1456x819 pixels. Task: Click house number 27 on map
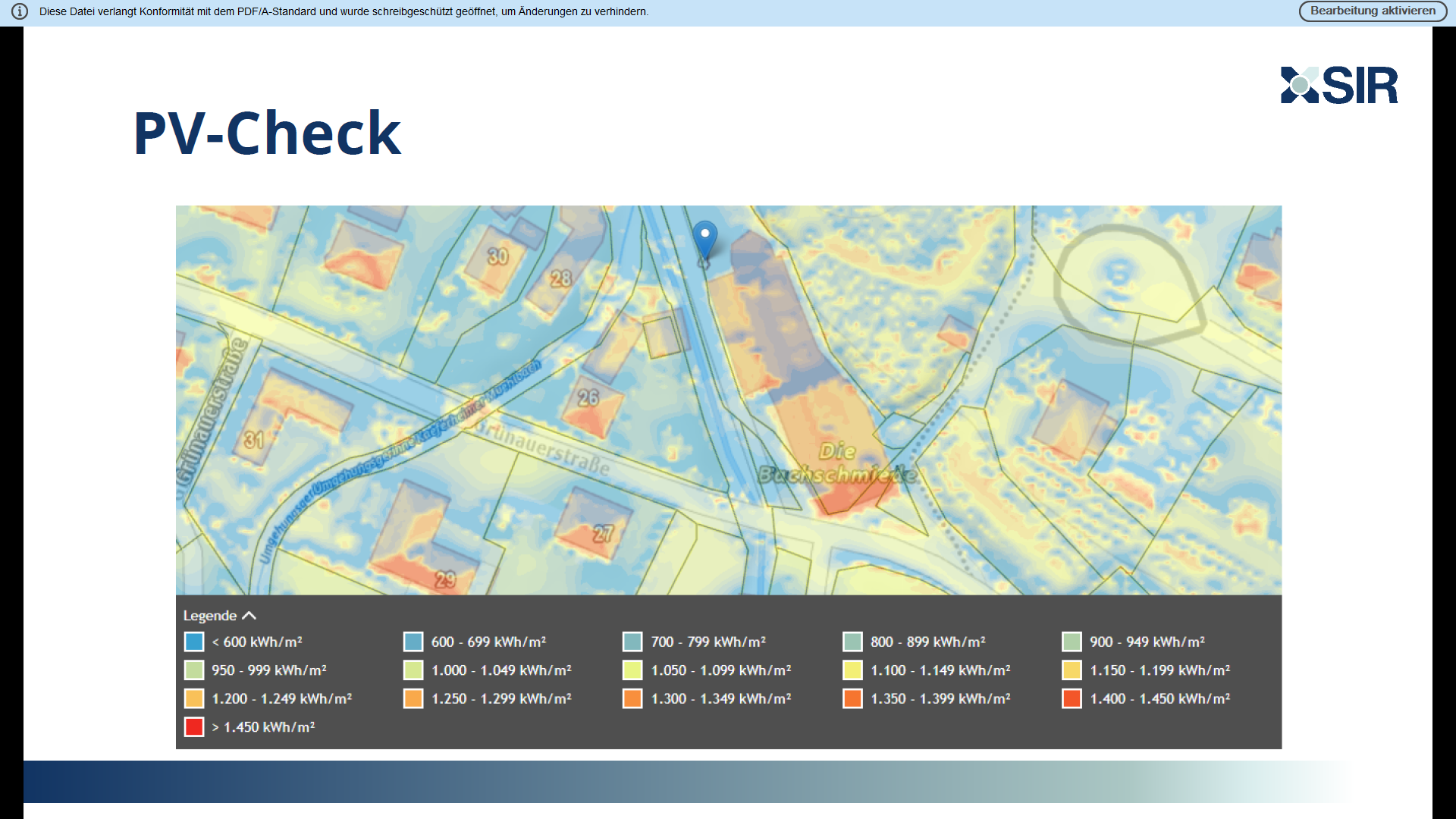[604, 534]
